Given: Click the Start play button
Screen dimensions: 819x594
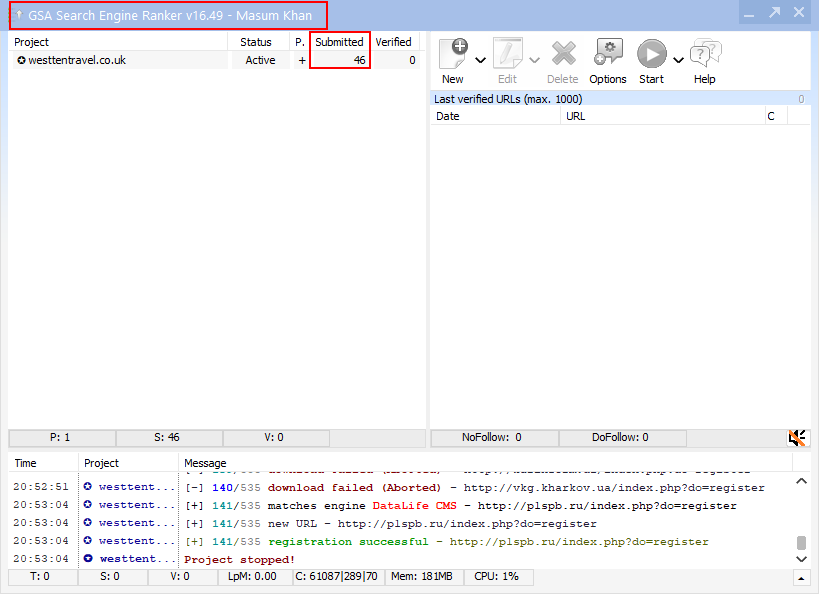Looking at the screenshot, I should [x=651, y=54].
